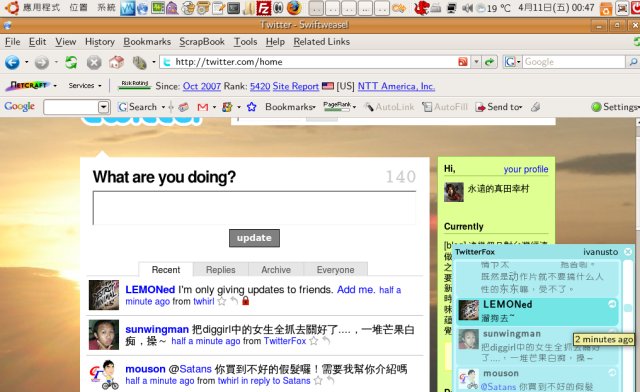
Task: Favorite LEMONed's tweet with the star
Action: tap(222, 301)
